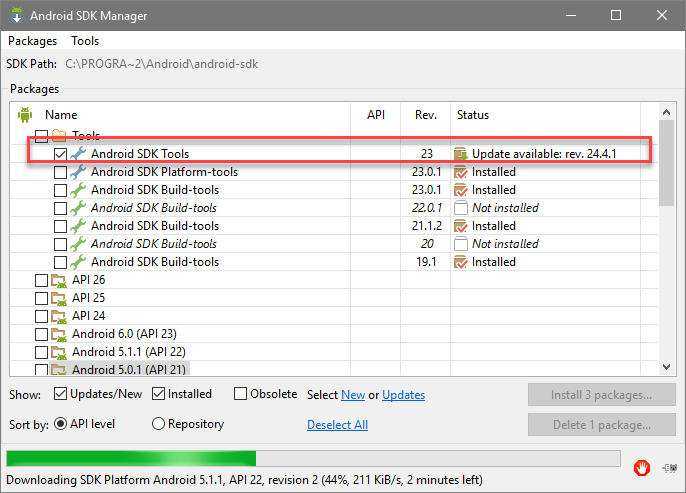
Task: Click the vertical scrollbar thumb
Action: point(666,163)
